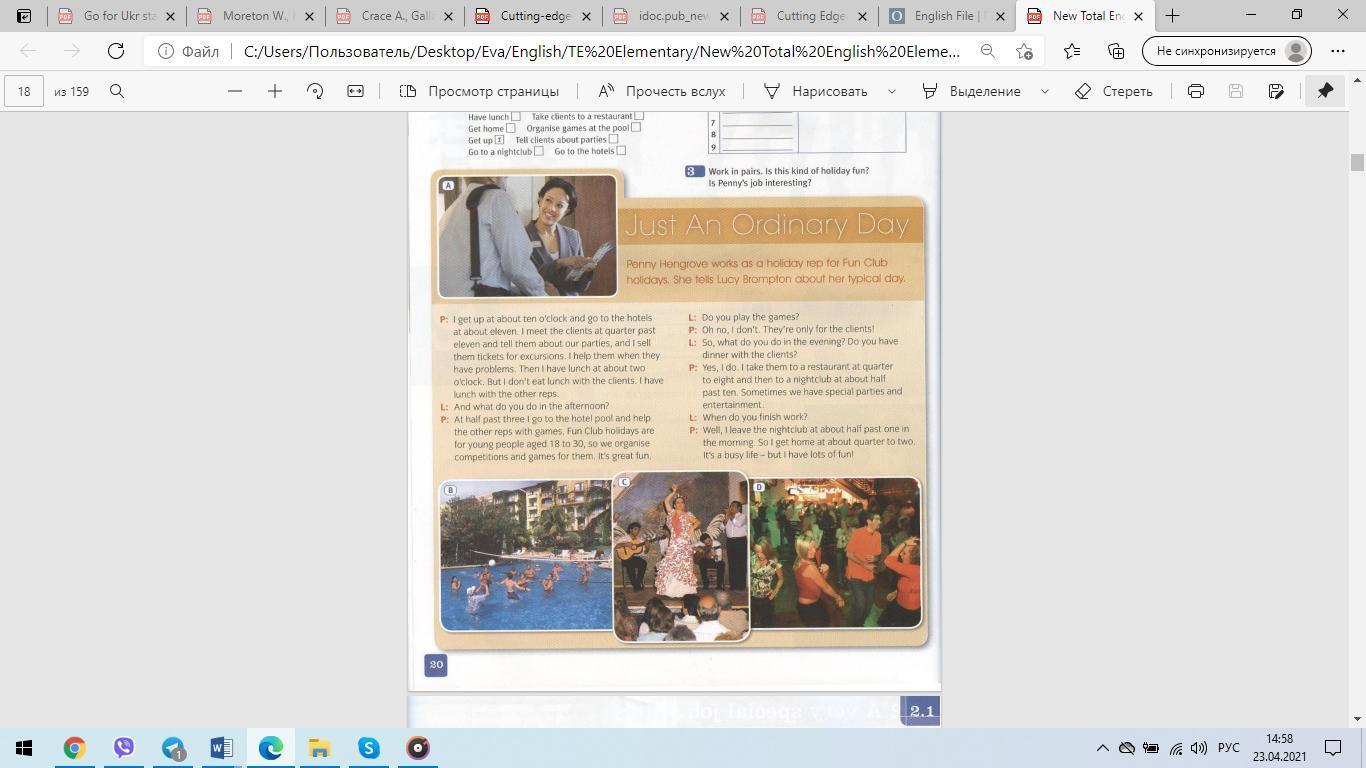Open the tab actions menu icon
Screen dimensions: 1366x768
(x=24, y=16)
